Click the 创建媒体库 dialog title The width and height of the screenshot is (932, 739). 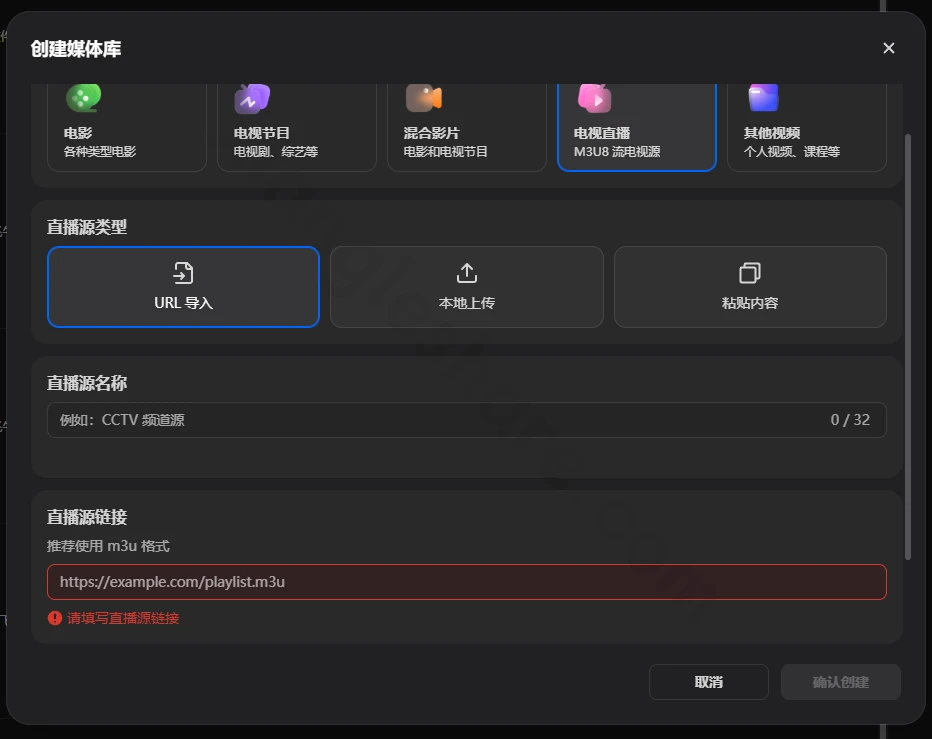[75, 49]
